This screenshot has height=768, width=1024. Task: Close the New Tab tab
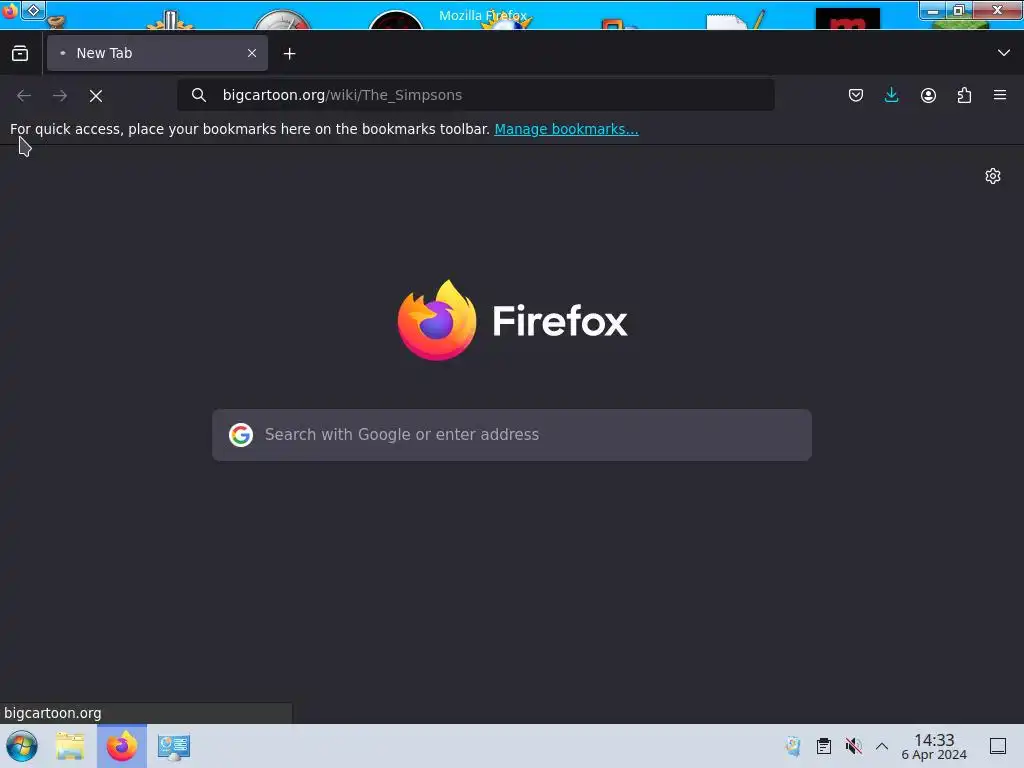point(252,53)
